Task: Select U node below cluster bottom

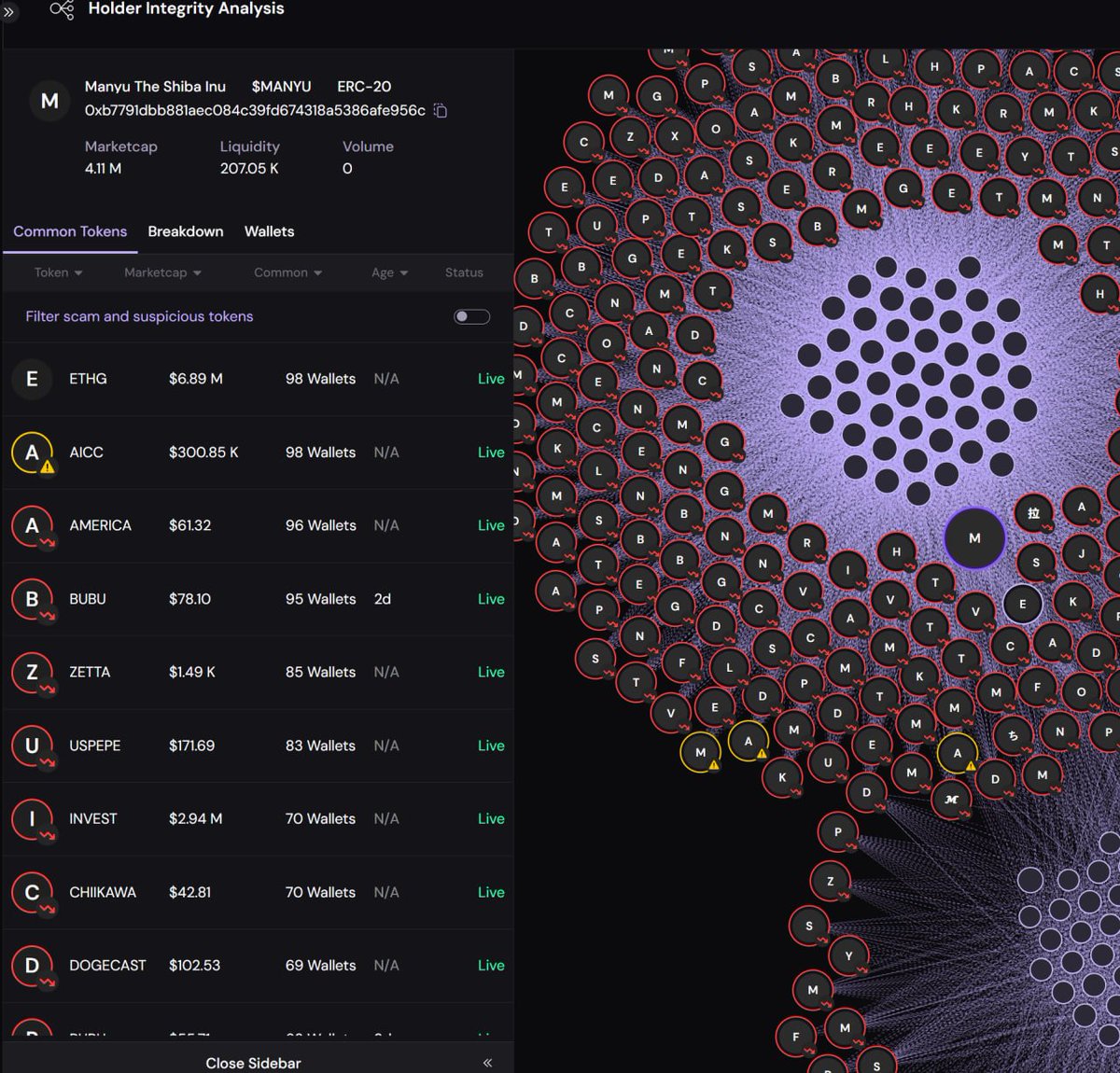Action: (x=827, y=762)
